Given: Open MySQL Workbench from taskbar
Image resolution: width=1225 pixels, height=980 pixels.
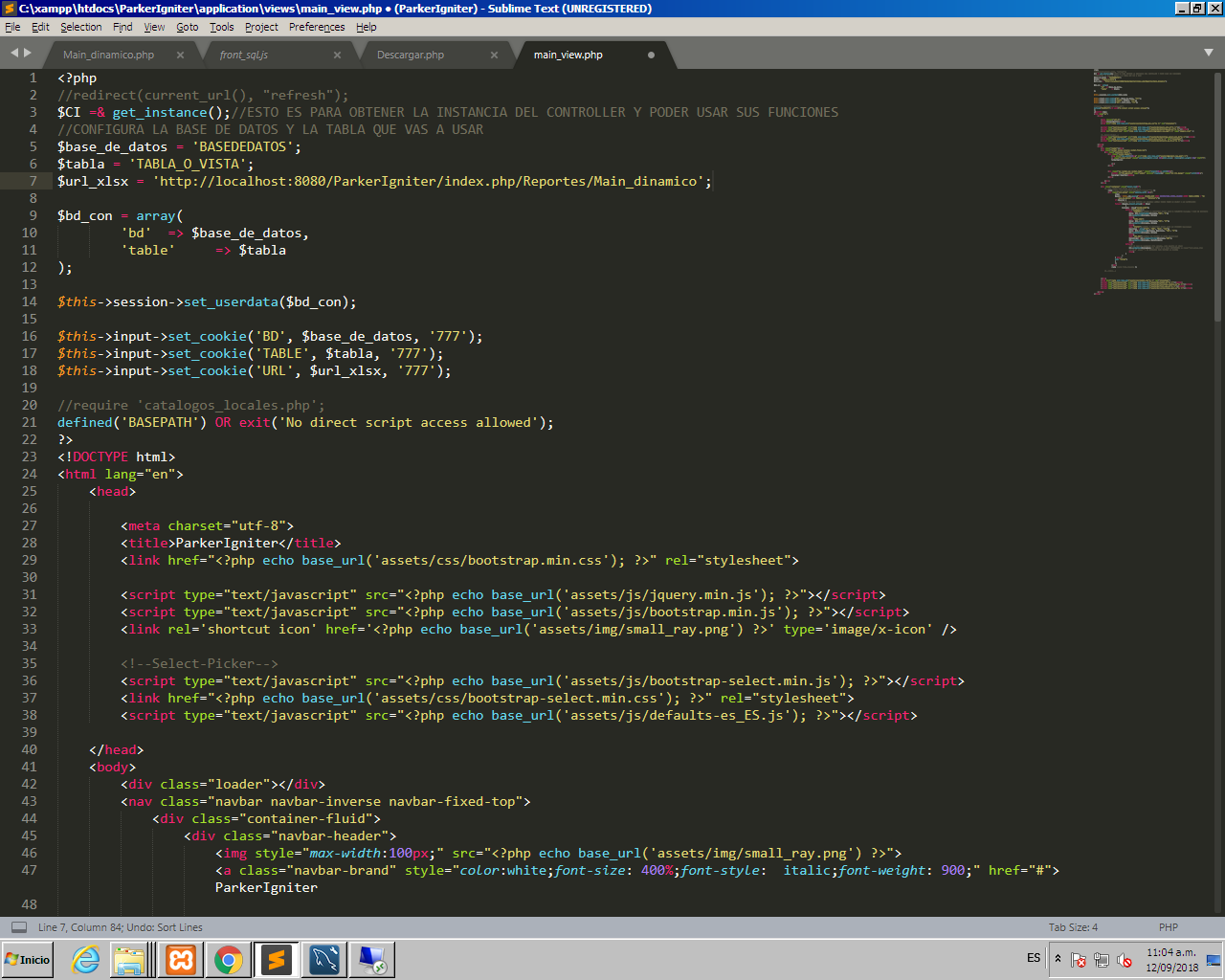Looking at the screenshot, I should [324, 959].
